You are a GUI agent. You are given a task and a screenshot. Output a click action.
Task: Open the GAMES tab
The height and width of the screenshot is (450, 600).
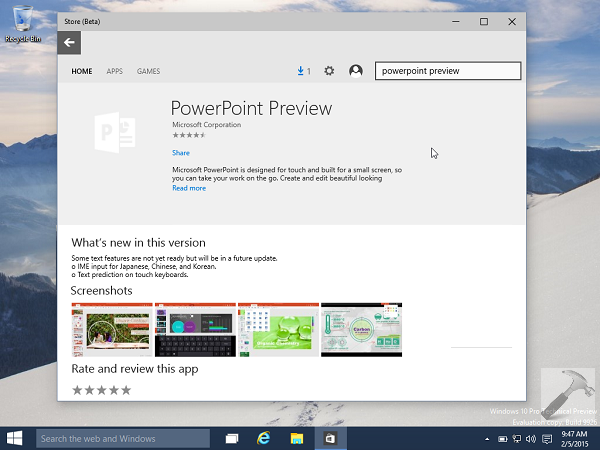[148, 71]
